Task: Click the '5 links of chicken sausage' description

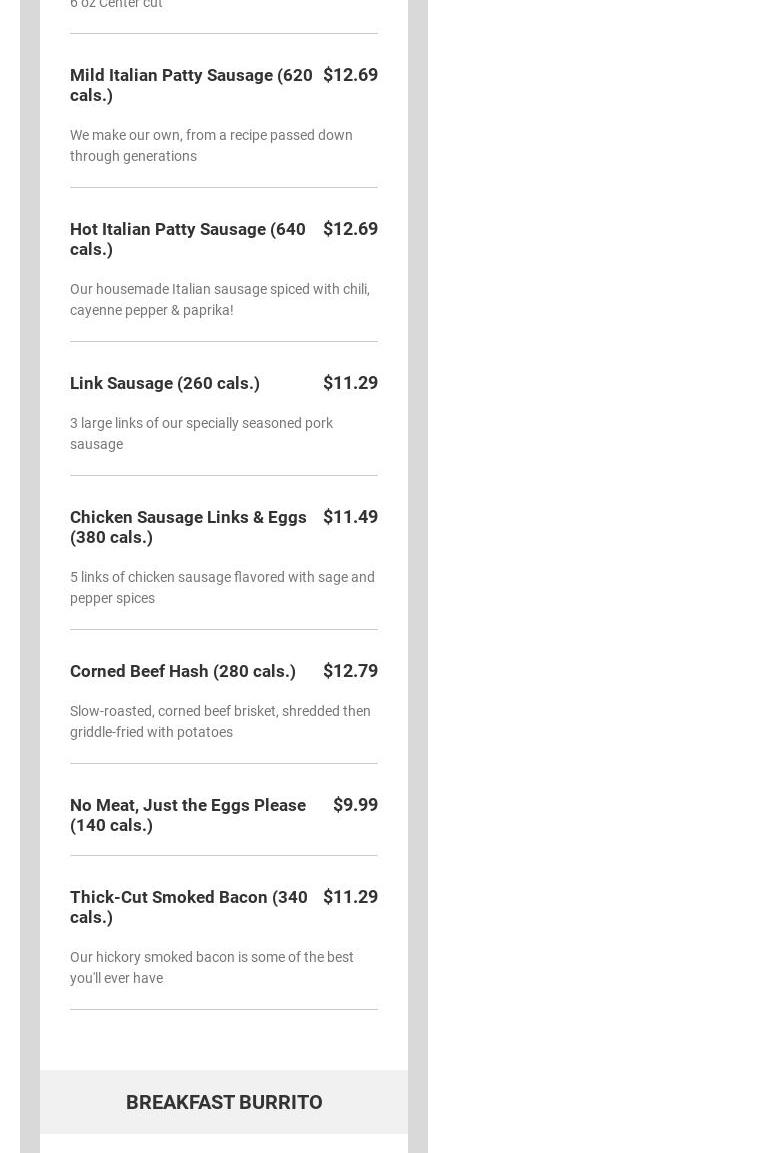Action: pos(222,587)
